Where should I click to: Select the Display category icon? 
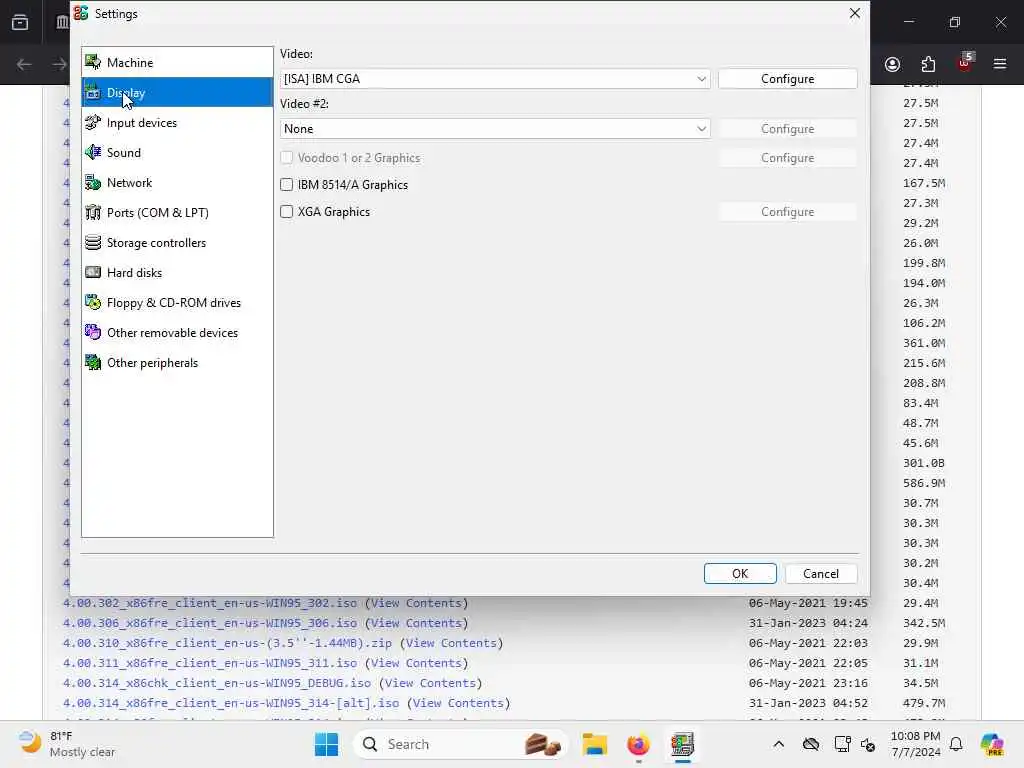click(x=93, y=93)
